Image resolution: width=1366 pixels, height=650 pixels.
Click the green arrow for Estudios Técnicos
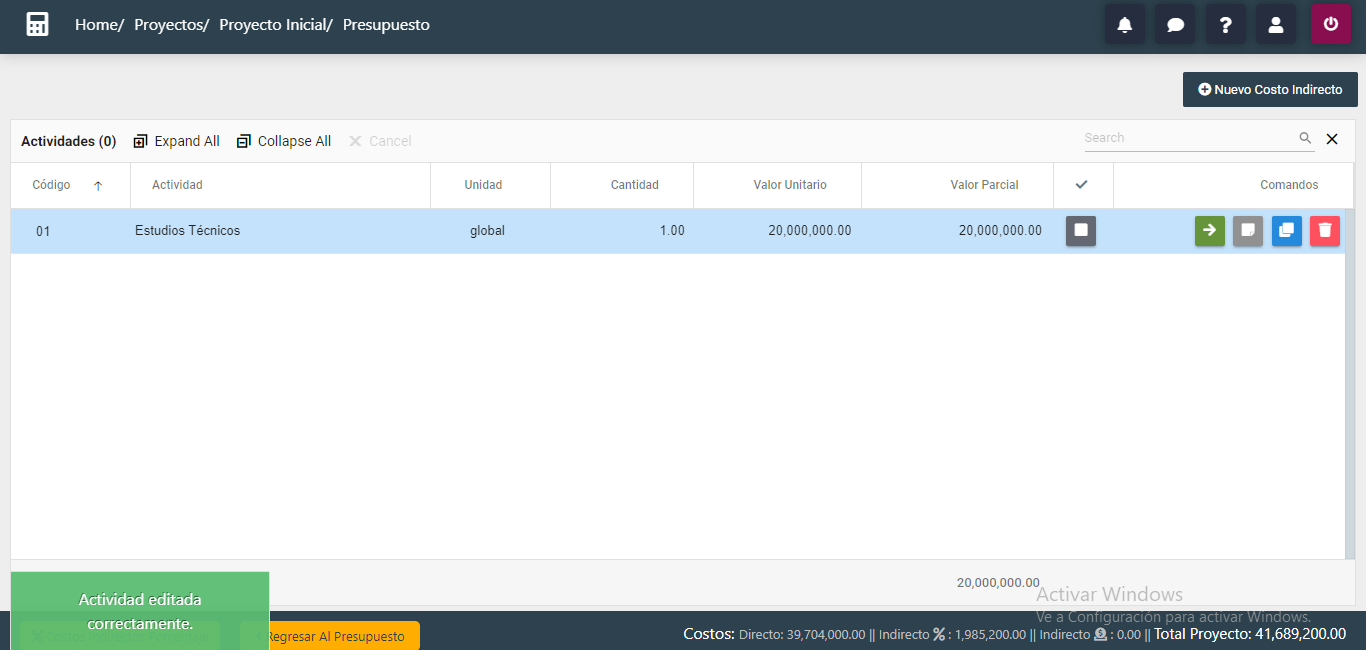pos(1209,231)
